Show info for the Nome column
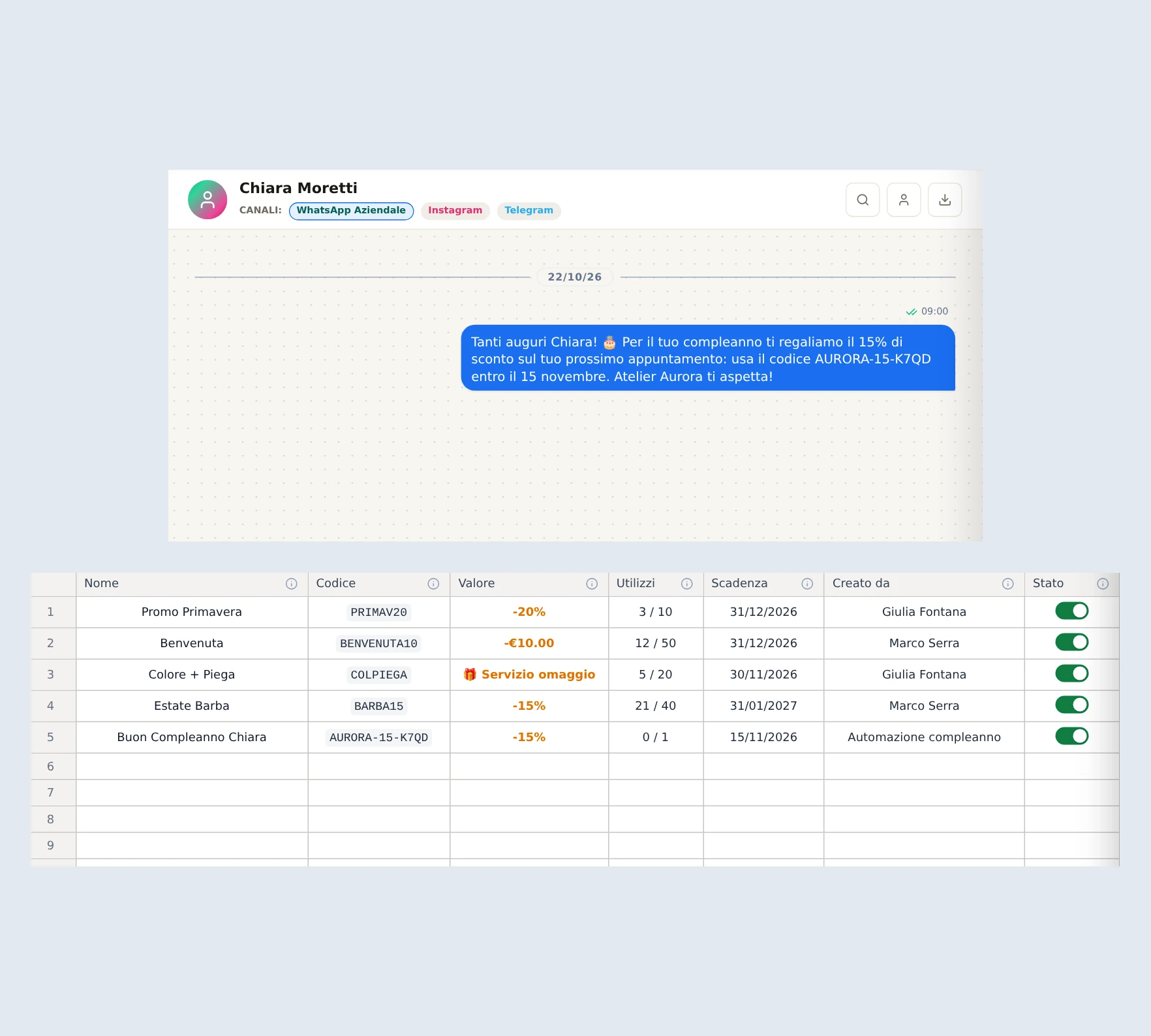 point(292,584)
